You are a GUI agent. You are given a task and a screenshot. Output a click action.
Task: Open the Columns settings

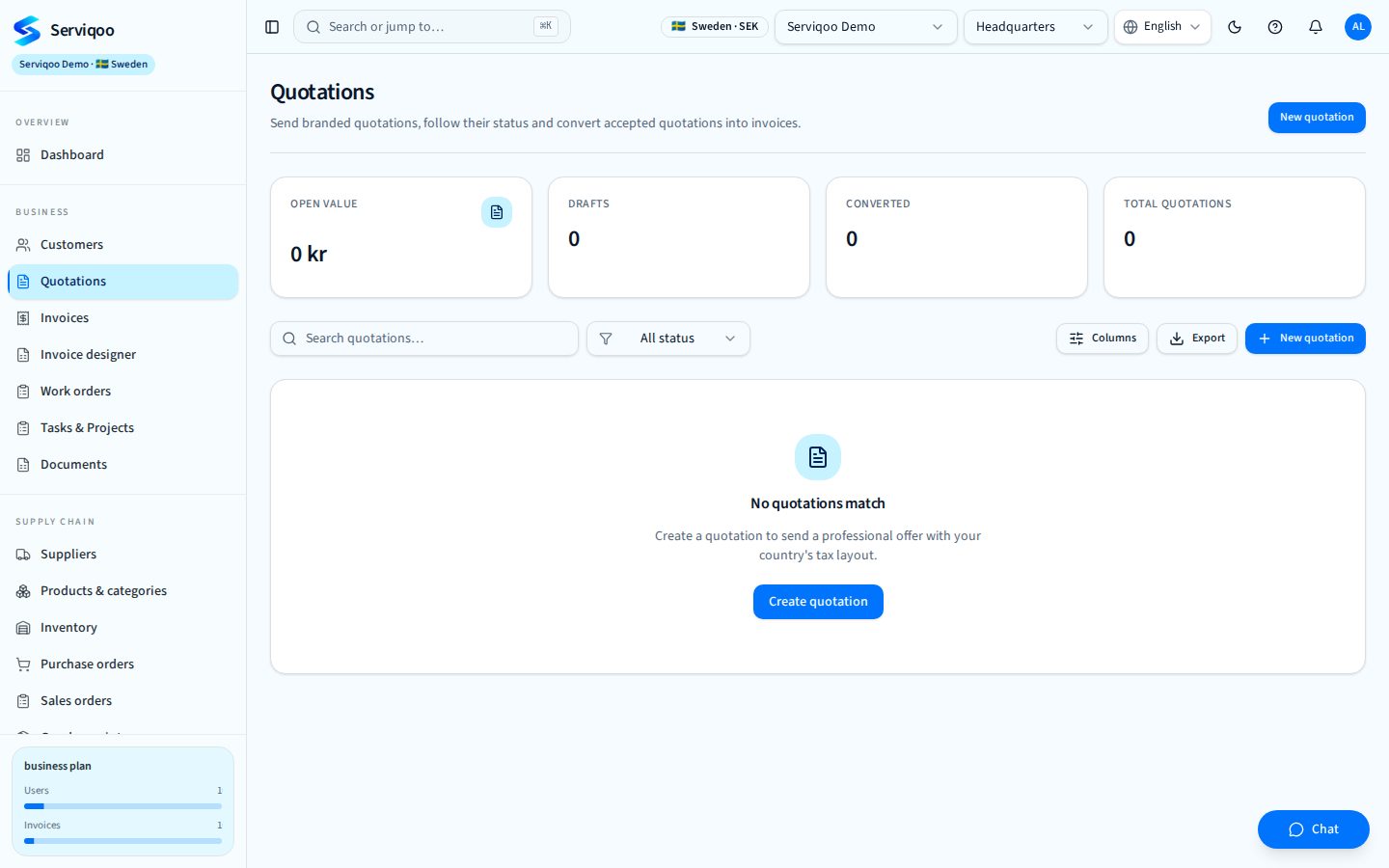tap(1103, 339)
